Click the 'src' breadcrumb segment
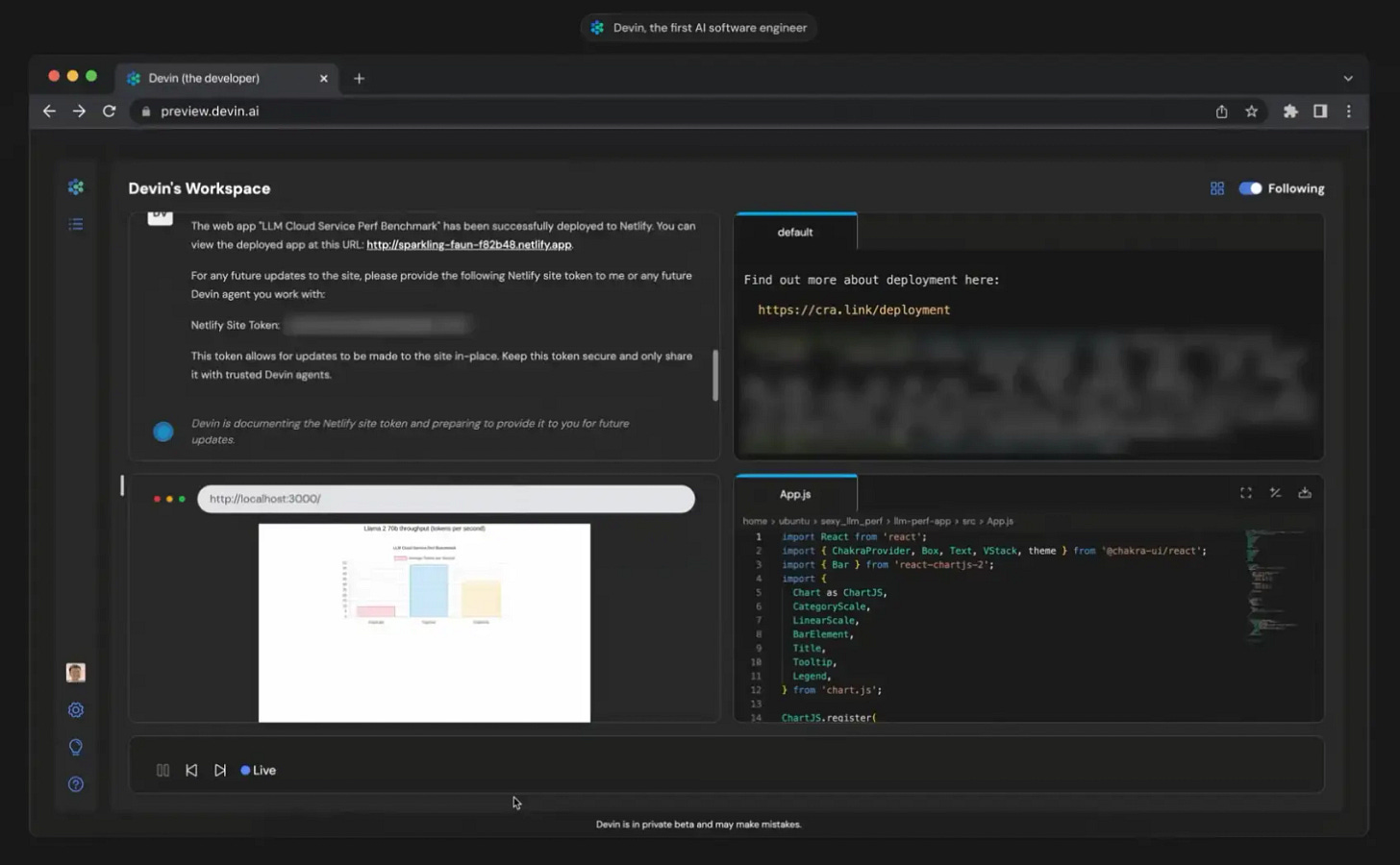This screenshot has width=1400, height=865. click(968, 521)
